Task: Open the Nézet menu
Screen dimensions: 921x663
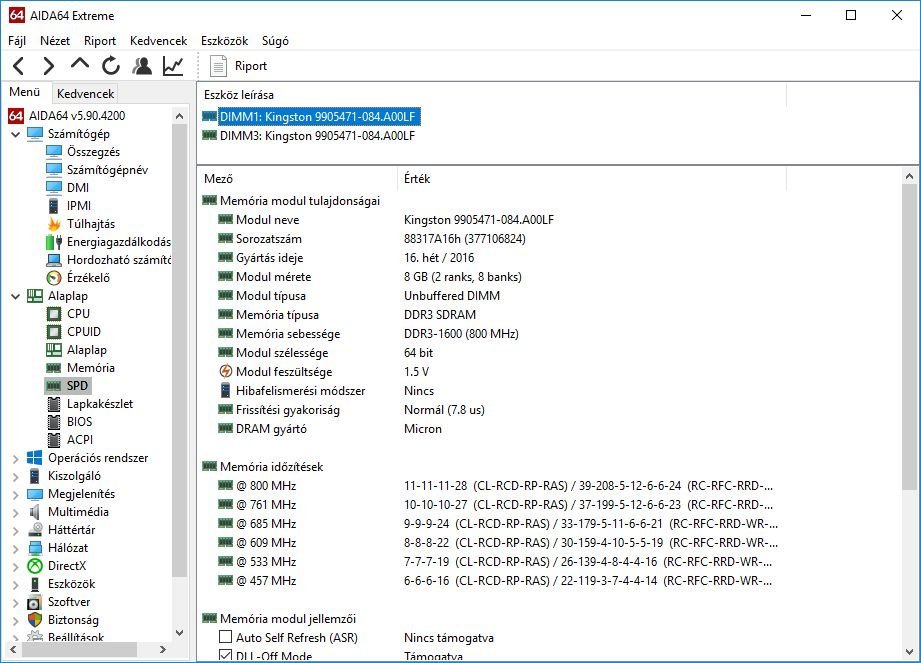Action: coord(55,41)
